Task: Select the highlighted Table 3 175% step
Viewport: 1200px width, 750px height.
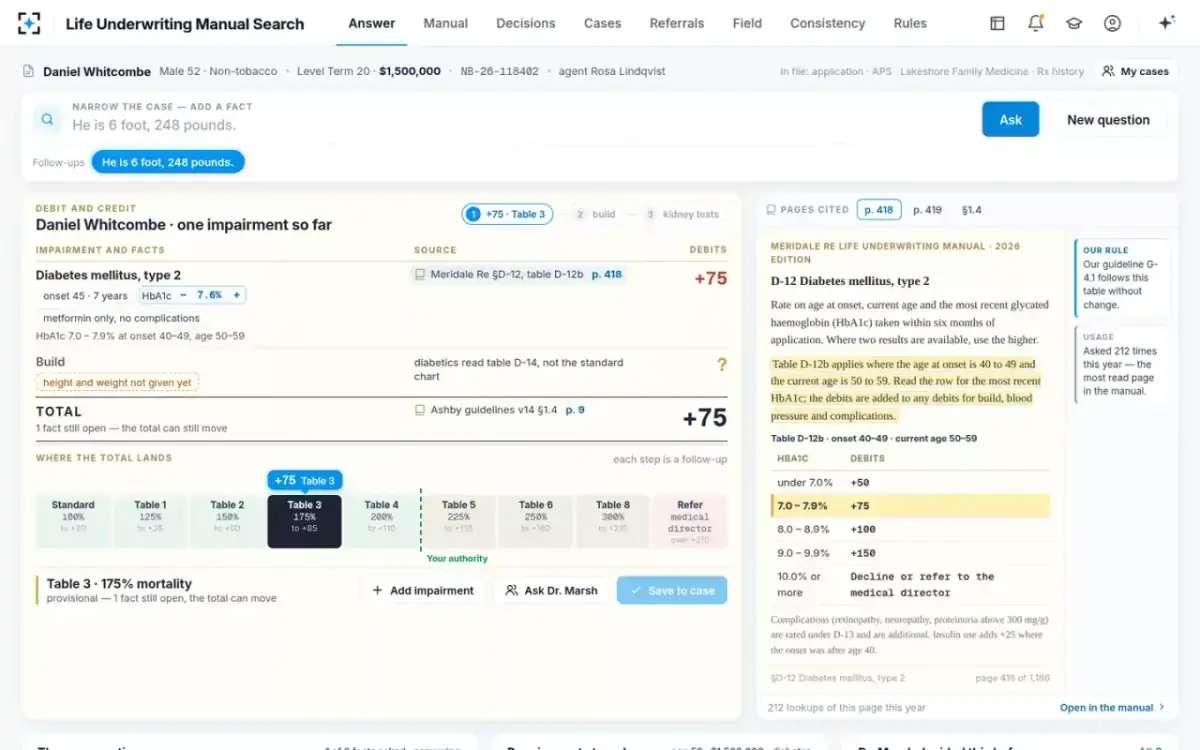Action: coord(304,521)
